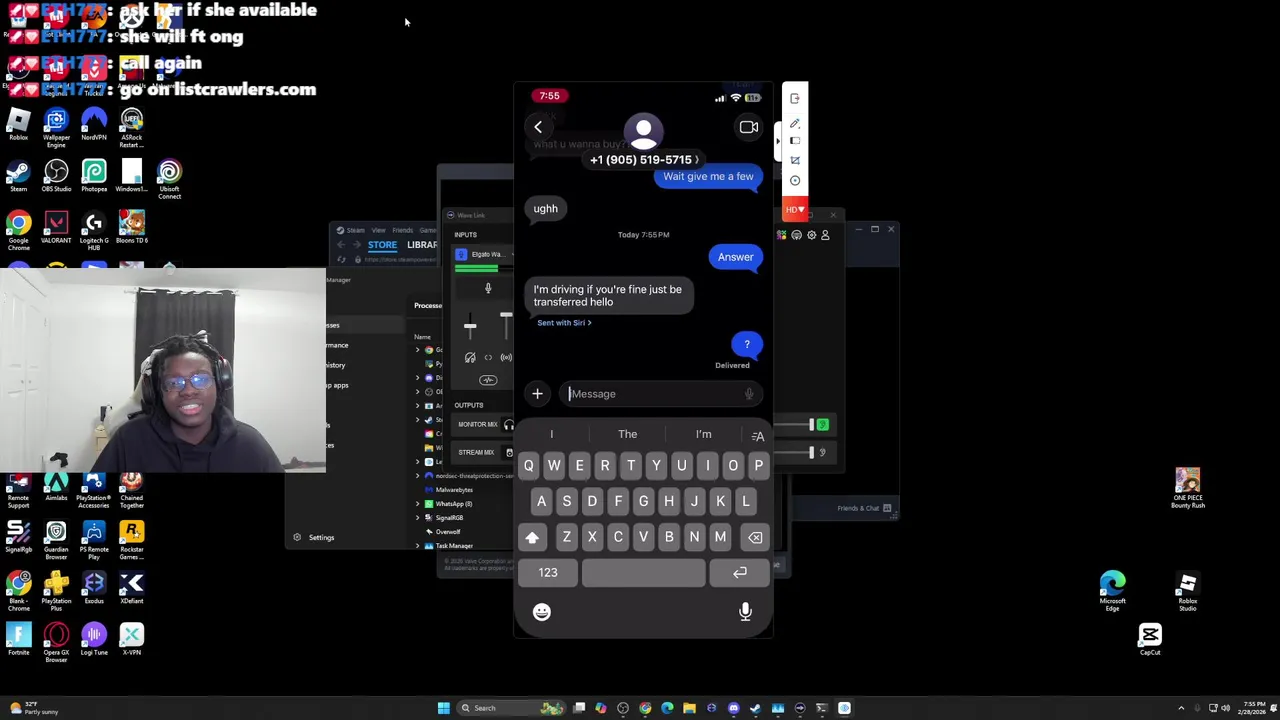Select the pen annotation tool in the mirroring sidebar
The width and height of the screenshot is (1280, 720).
click(795, 124)
